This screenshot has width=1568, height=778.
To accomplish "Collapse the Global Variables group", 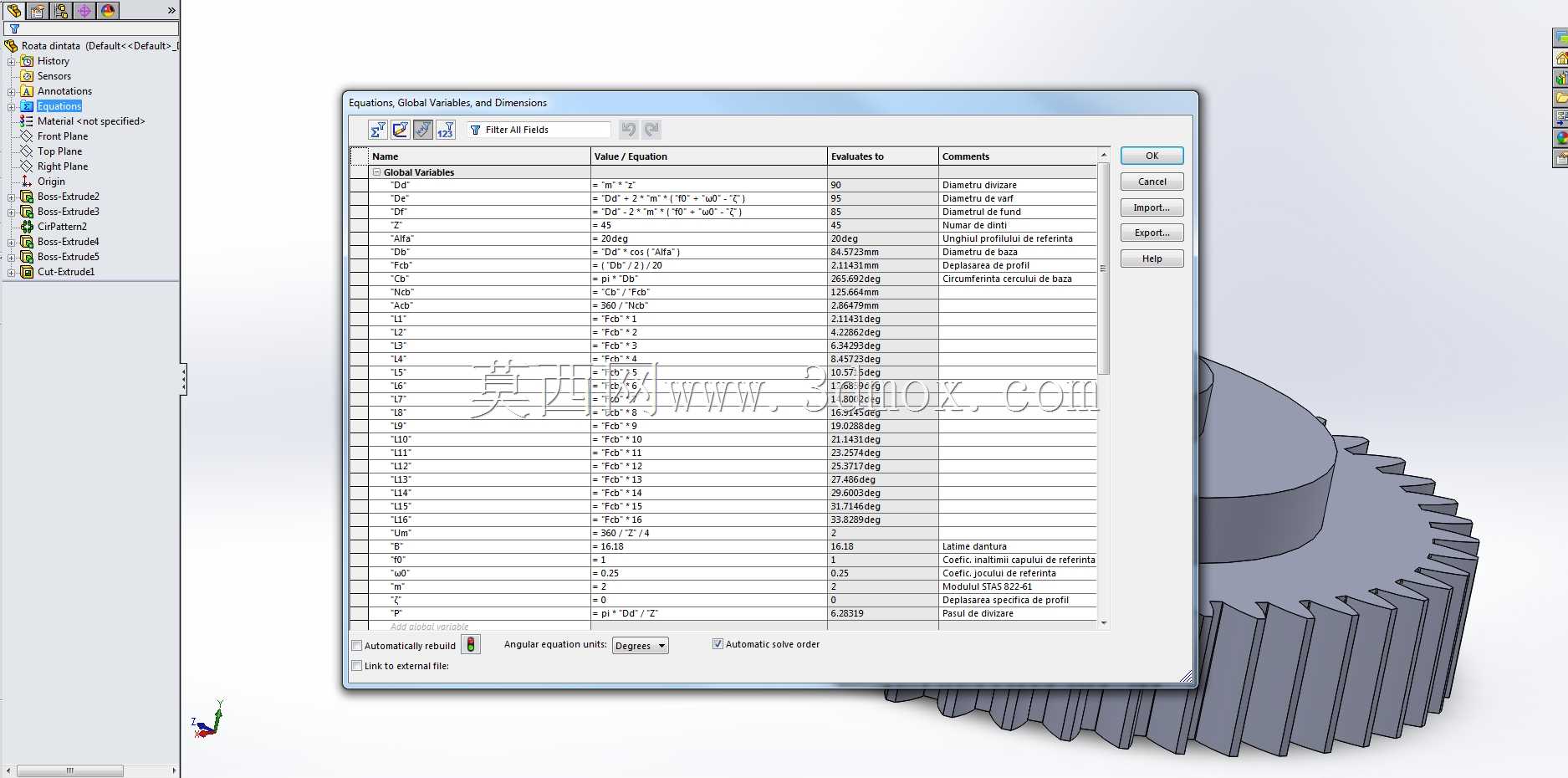I will [x=376, y=172].
